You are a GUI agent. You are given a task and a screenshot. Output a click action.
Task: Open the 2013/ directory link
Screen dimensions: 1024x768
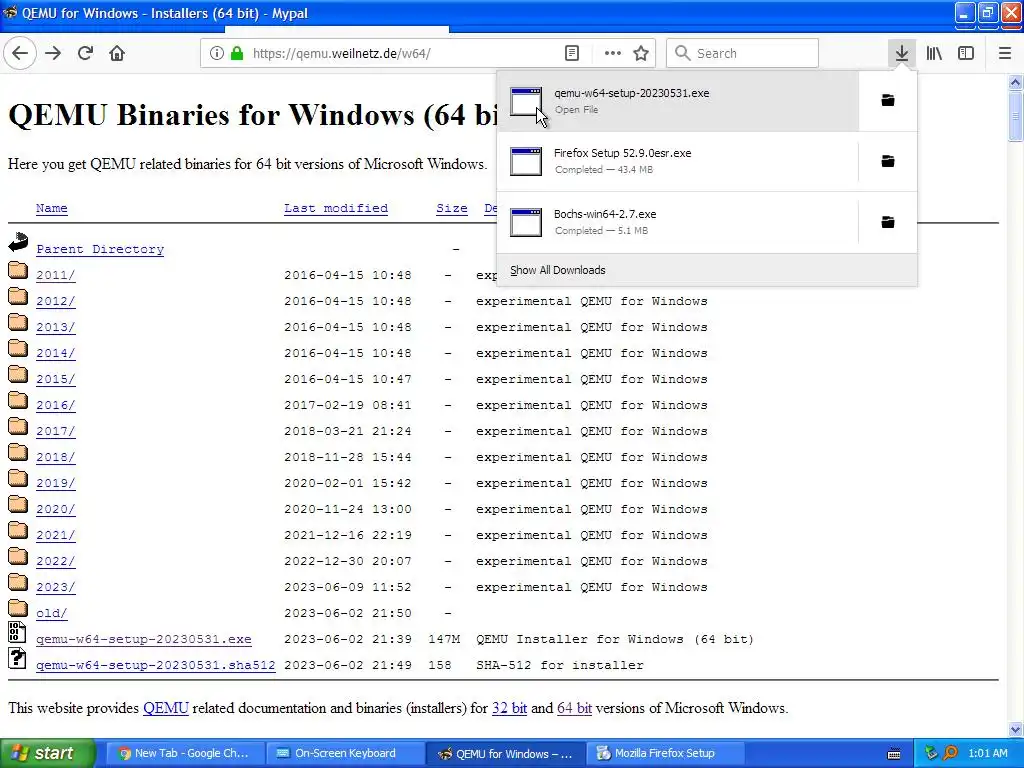pos(56,327)
